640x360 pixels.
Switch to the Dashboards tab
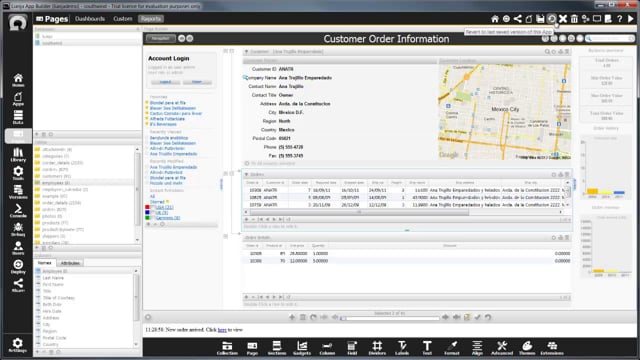[x=90, y=19]
